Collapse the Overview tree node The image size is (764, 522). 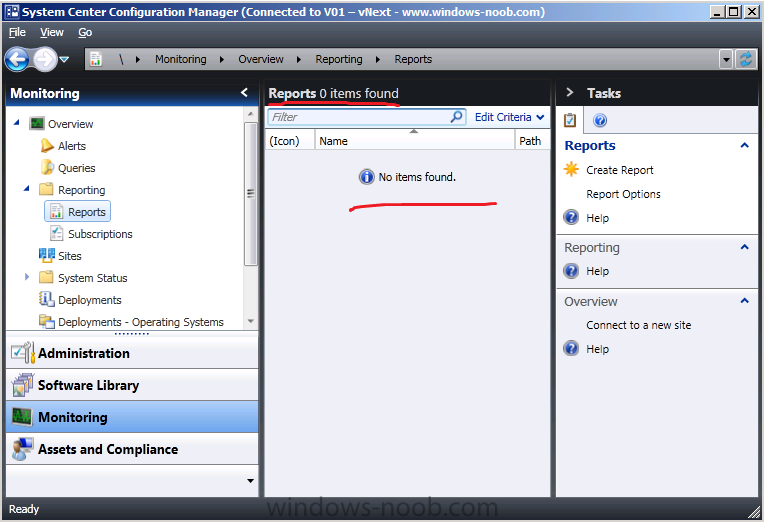pyautogui.click(x=17, y=122)
